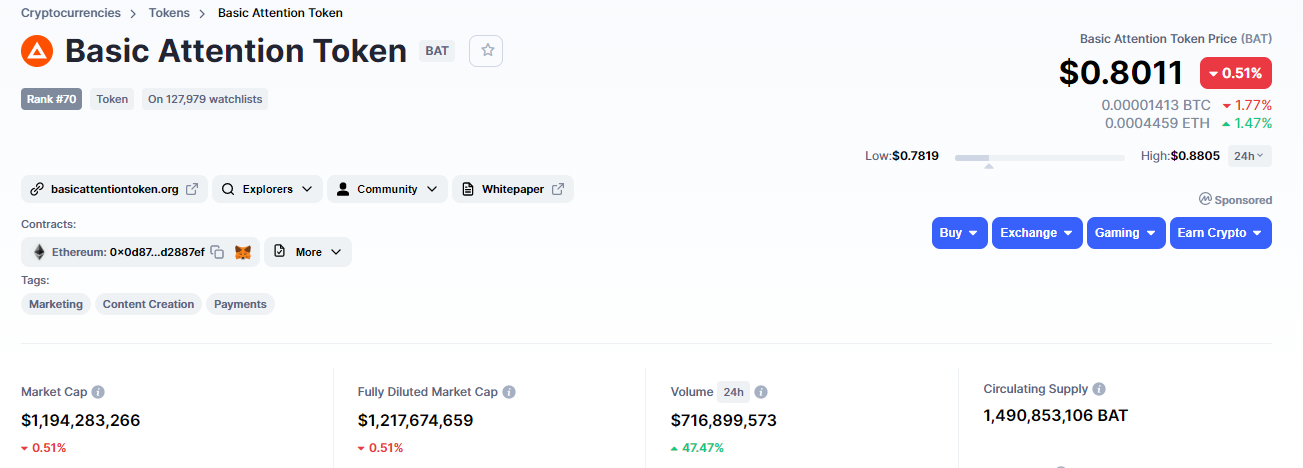Click the On 127,979 watchlists badge
This screenshot has width=1303, height=468.
[x=205, y=99]
